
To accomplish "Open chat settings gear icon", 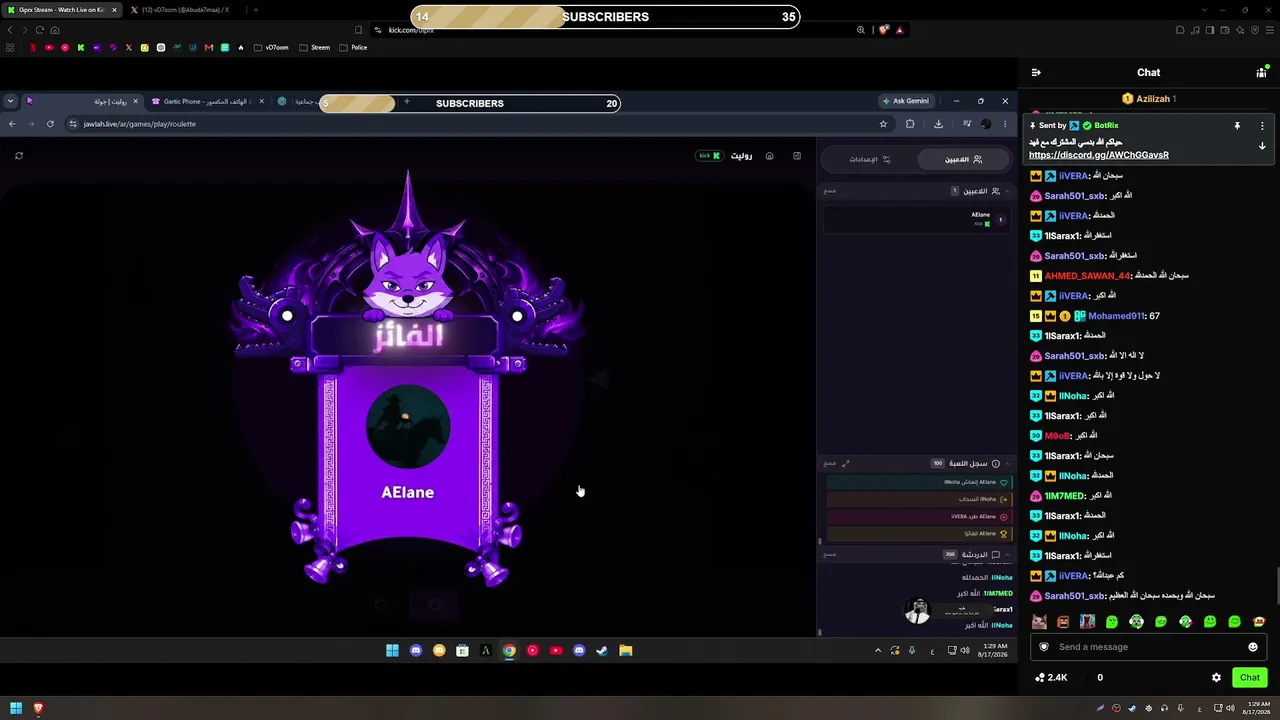I will (1216, 678).
